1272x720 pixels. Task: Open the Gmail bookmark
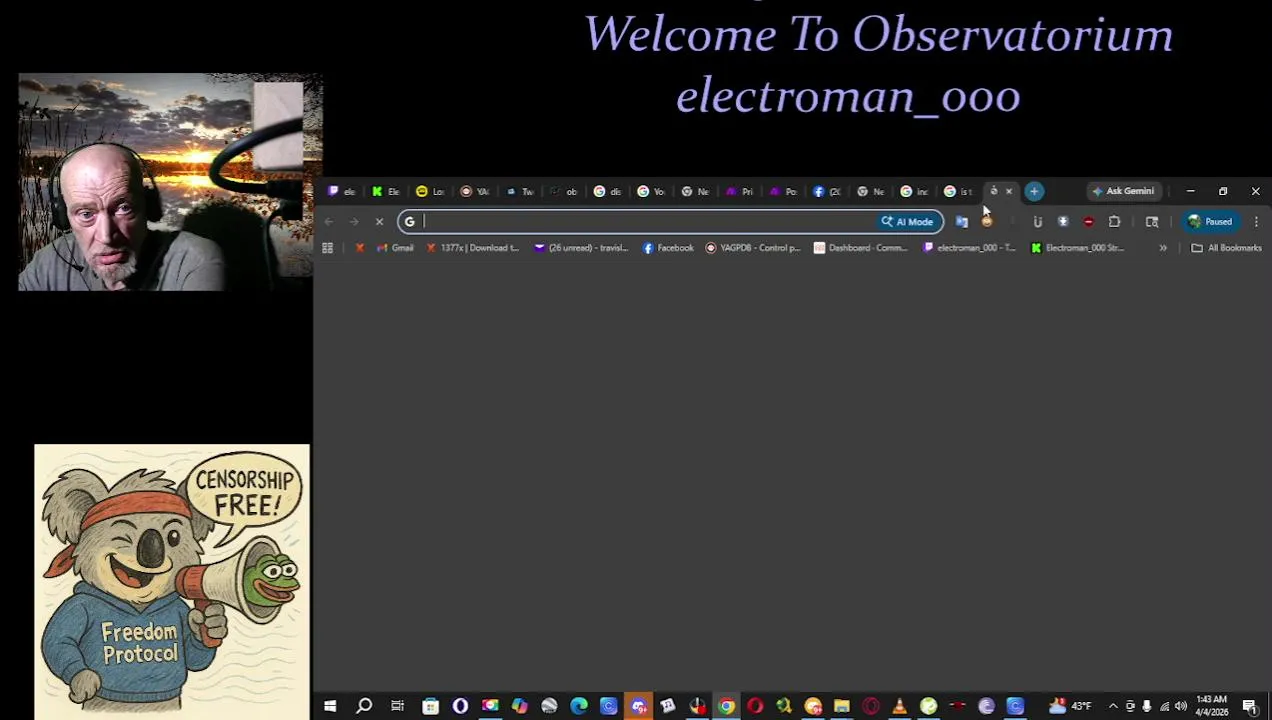tap(395, 248)
